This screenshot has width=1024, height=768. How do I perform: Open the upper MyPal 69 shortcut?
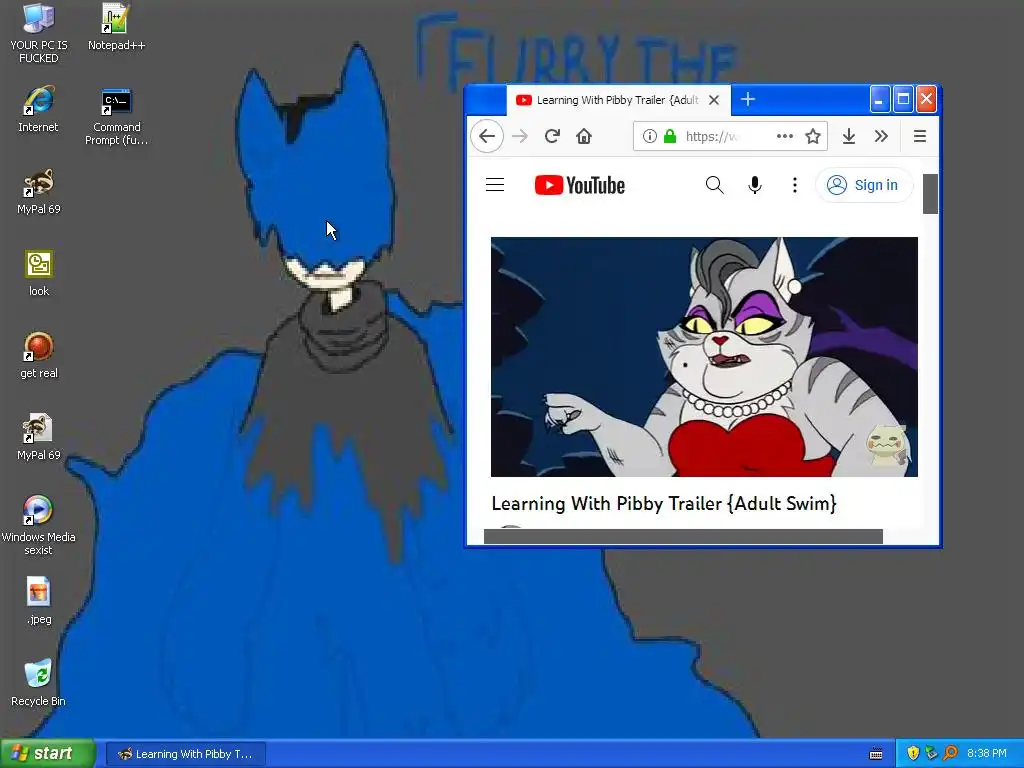click(39, 191)
